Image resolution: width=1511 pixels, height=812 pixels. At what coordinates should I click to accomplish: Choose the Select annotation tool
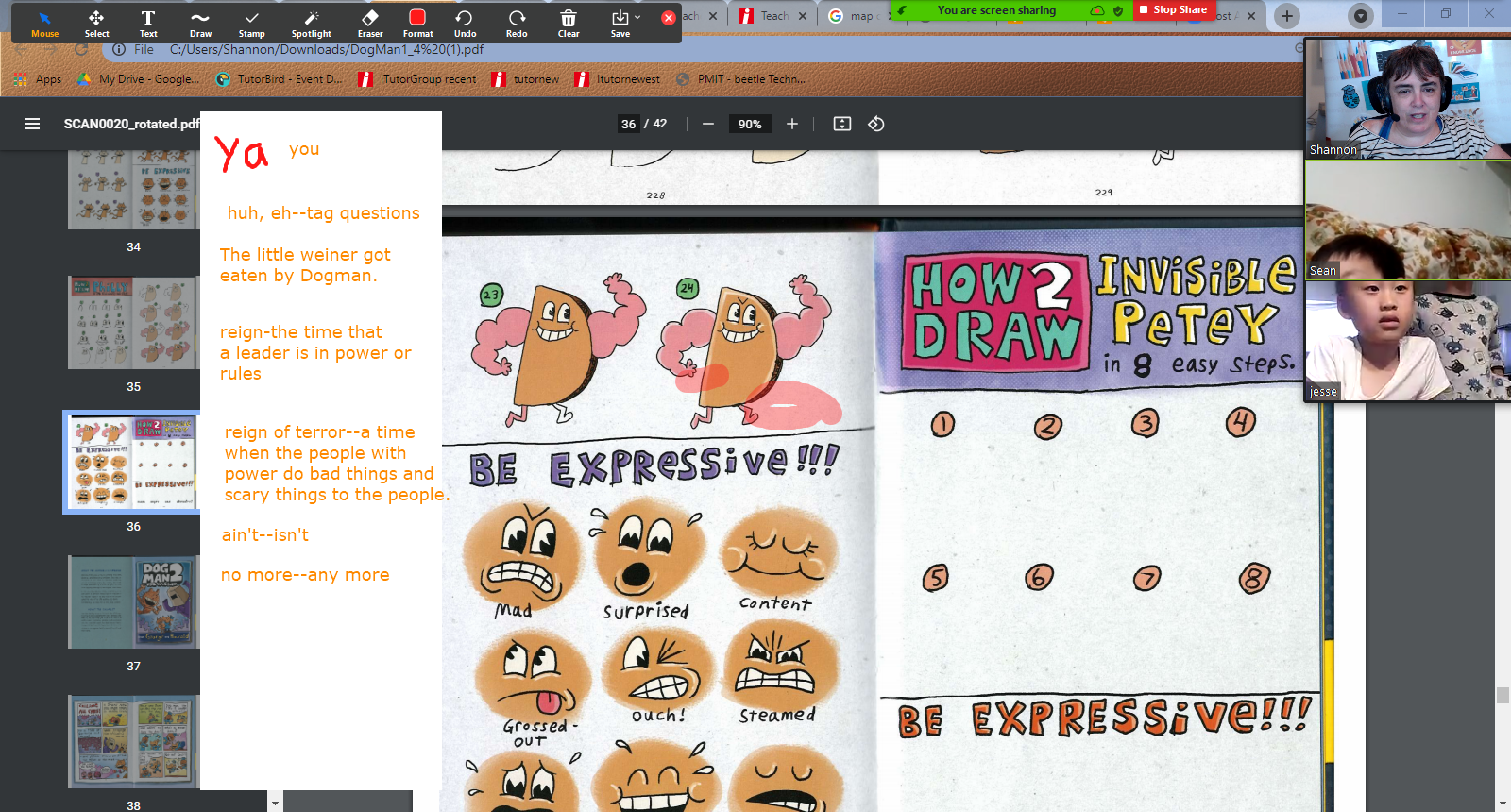[96, 24]
